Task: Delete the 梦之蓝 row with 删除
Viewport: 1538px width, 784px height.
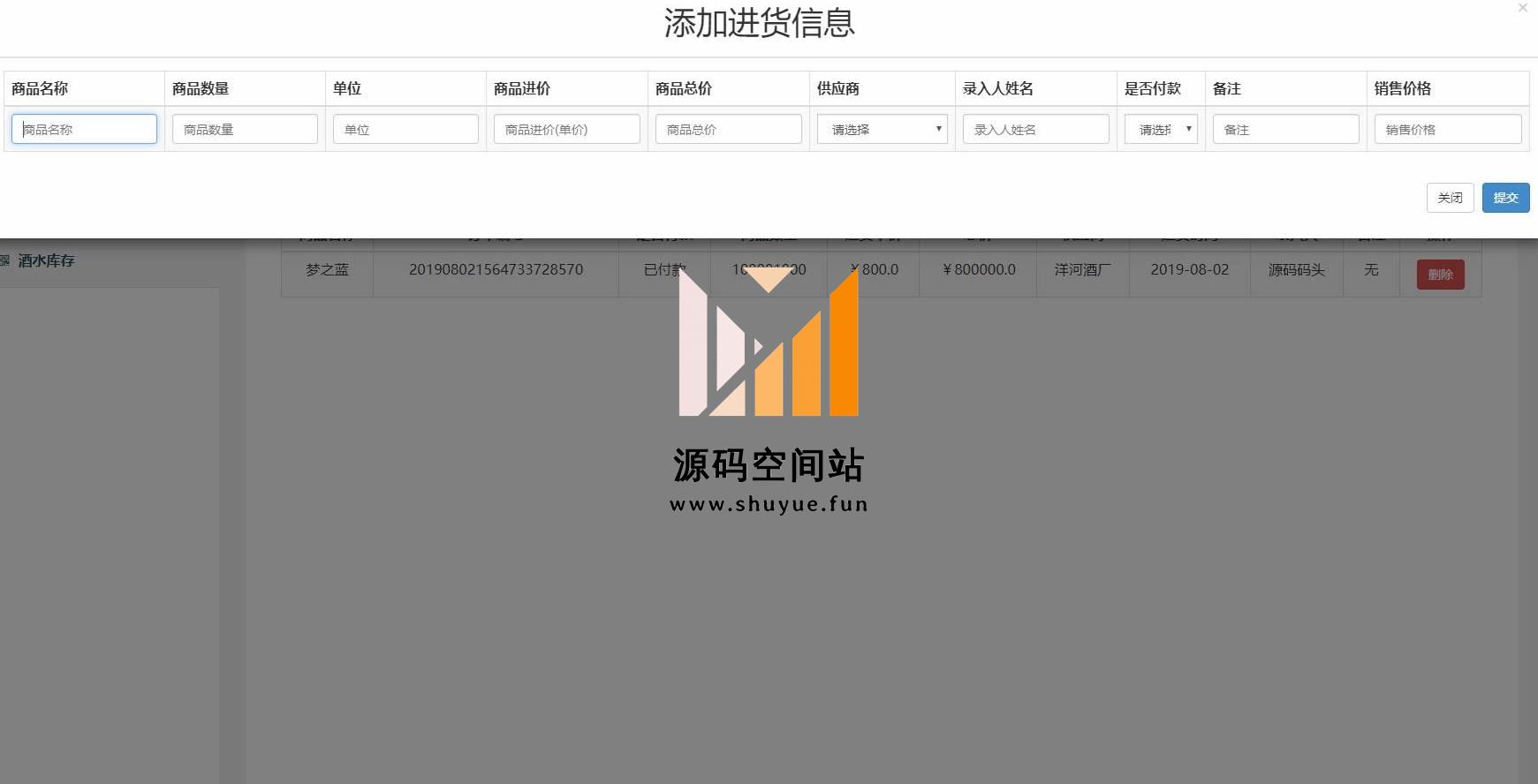Action: point(1440,275)
